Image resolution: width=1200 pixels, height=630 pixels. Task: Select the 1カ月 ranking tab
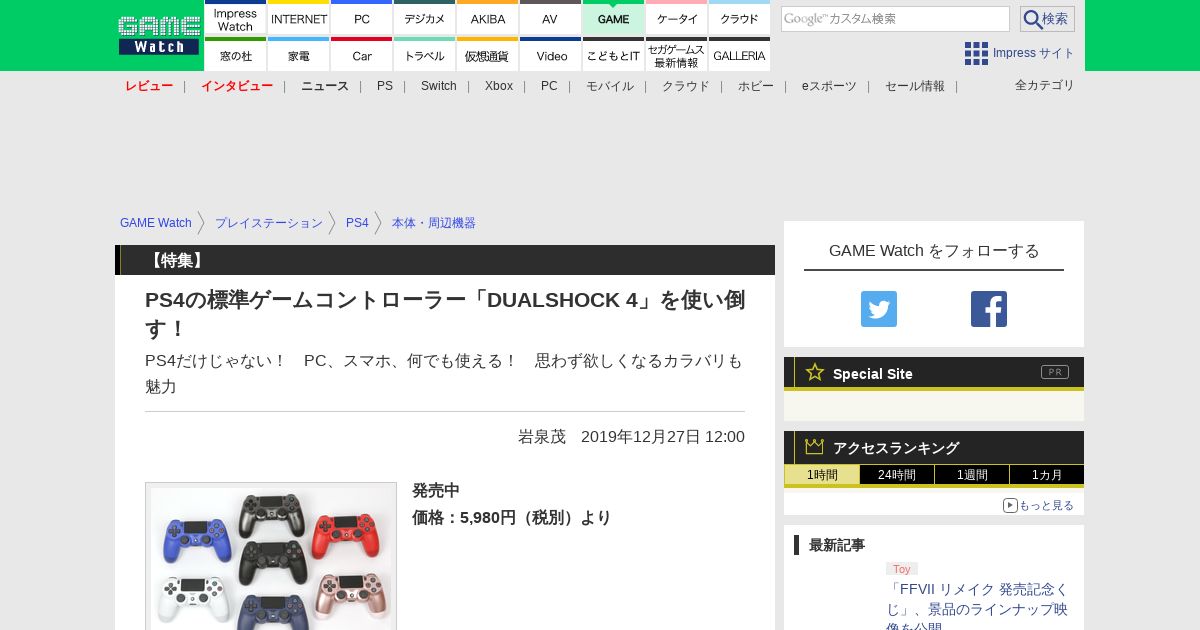[x=1047, y=475]
